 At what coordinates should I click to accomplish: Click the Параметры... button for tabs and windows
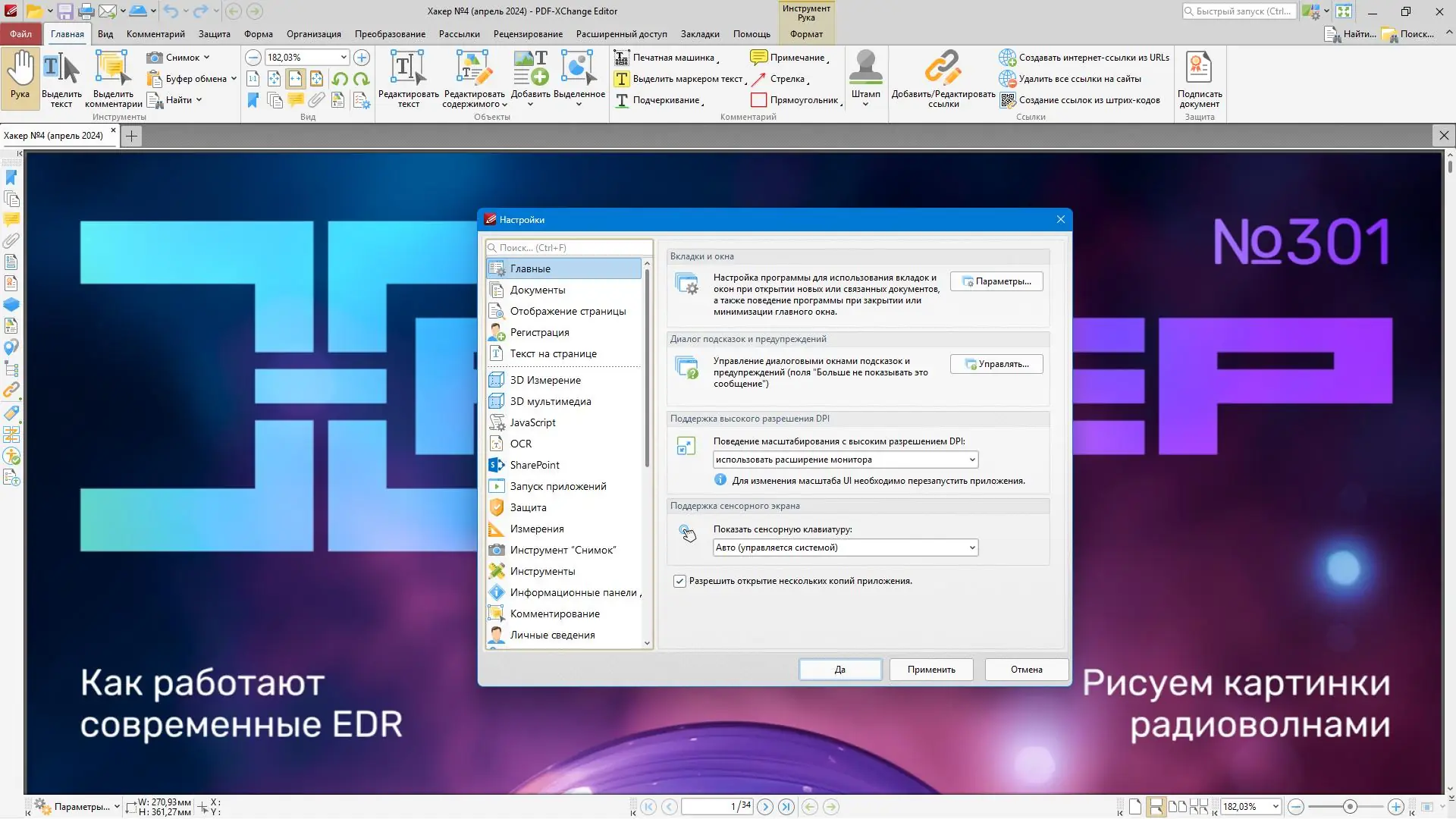coord(996,281)
